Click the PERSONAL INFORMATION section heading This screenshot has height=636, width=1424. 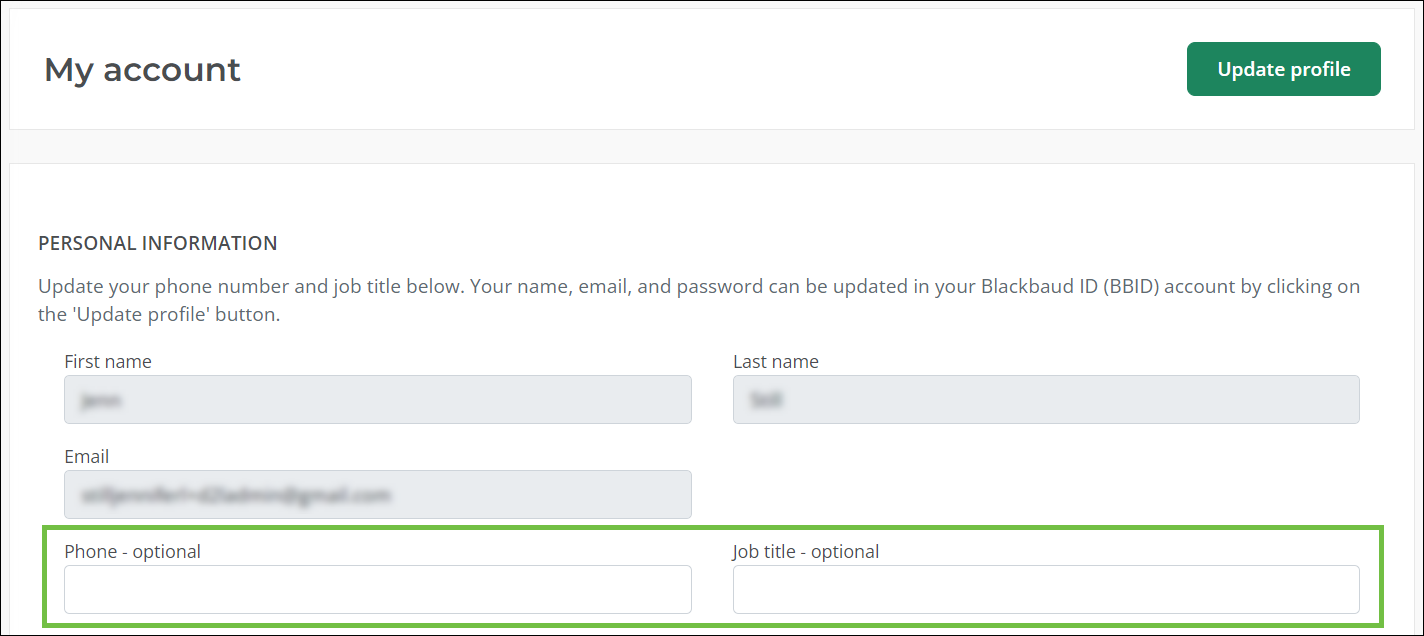coord(157,243)
